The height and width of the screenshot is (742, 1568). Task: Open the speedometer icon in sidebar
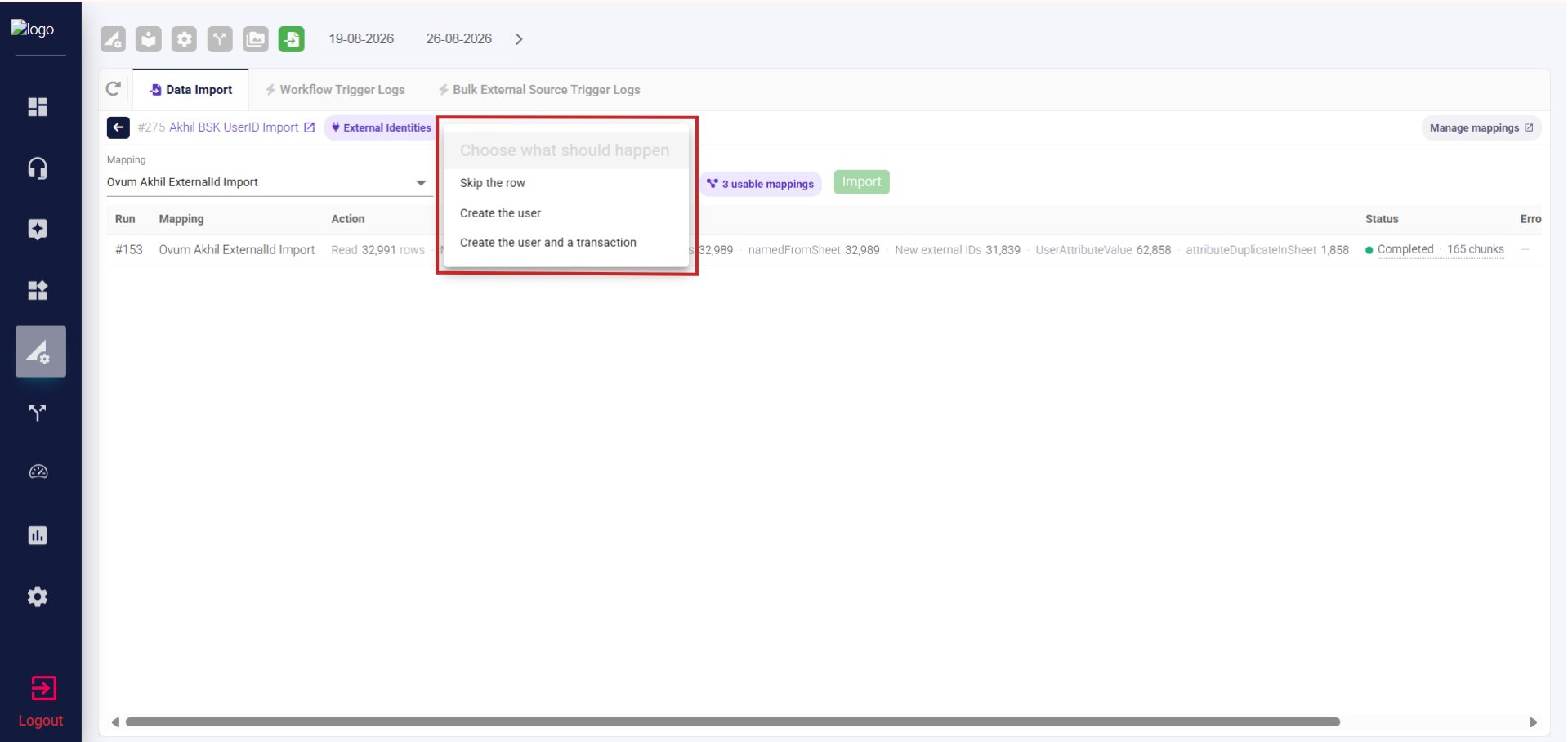38,472
